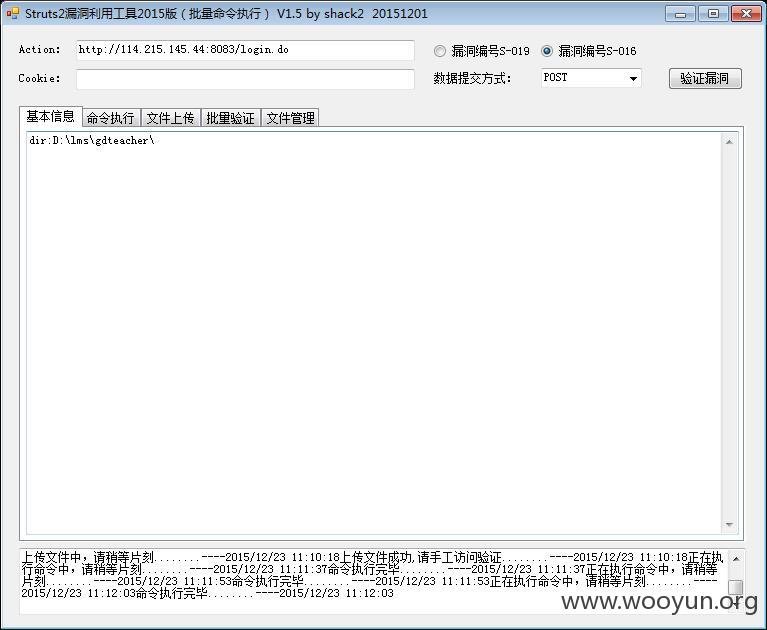Click the app icon in title bar

[12, 13]
